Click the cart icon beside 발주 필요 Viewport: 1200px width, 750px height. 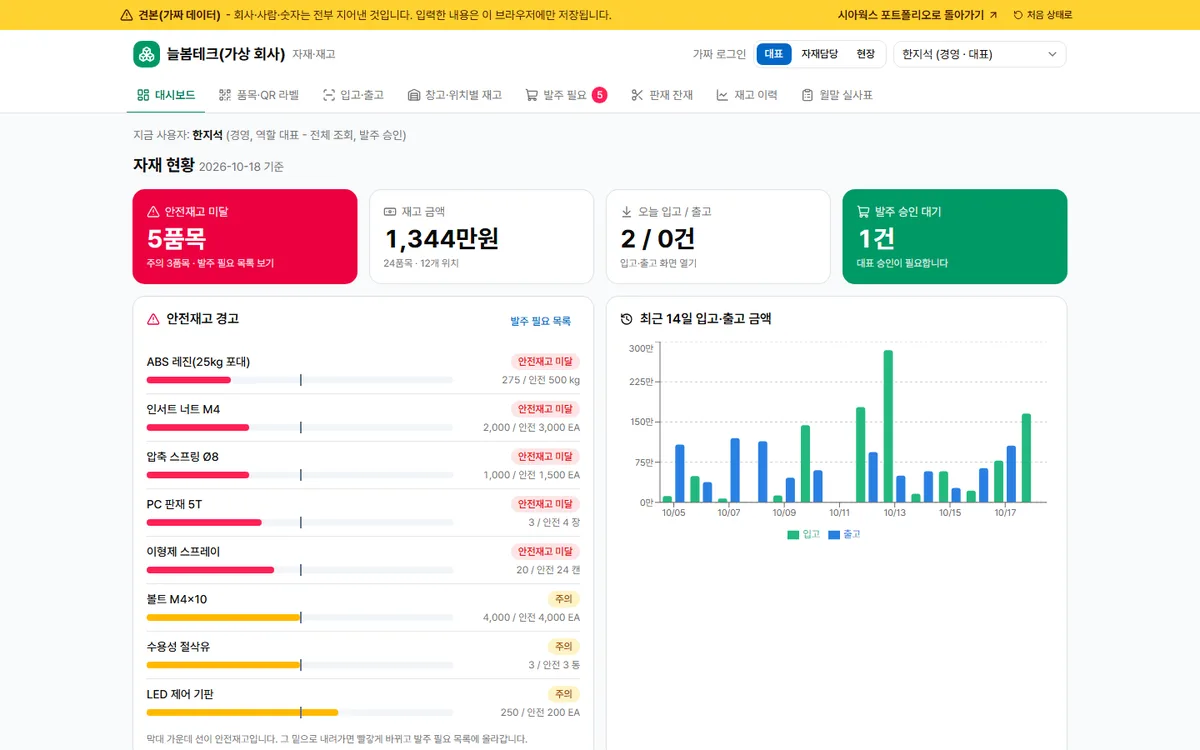(x=532, y=95)
